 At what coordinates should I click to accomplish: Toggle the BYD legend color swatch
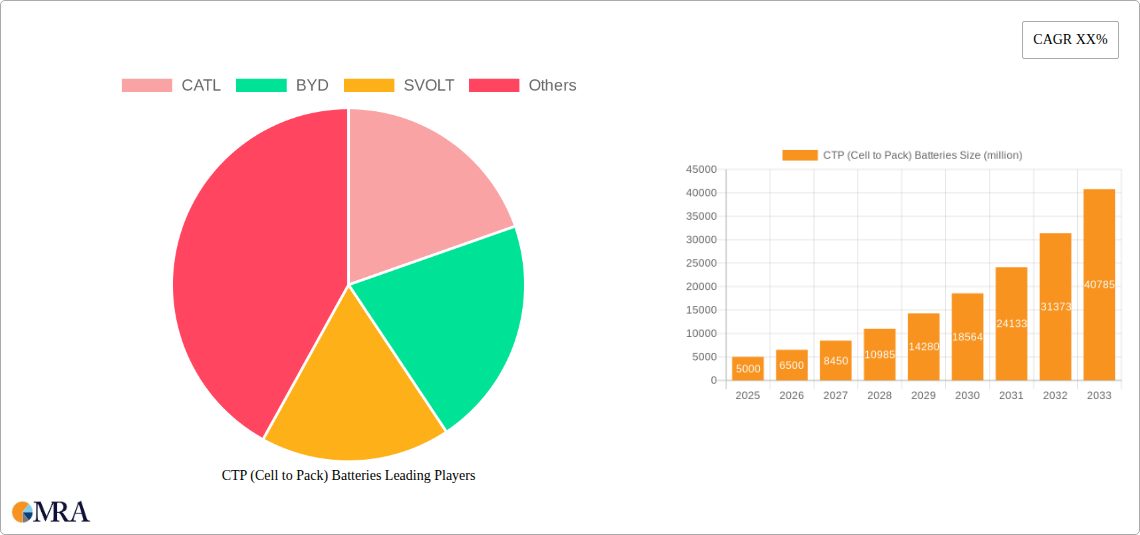click(x=261, y=85)
